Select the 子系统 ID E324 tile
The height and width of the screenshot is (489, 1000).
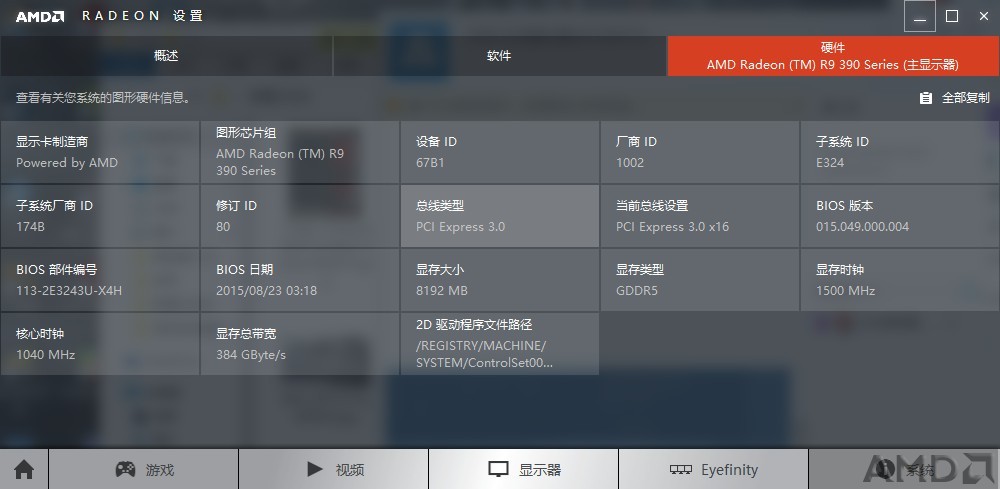tap(900, 152)
